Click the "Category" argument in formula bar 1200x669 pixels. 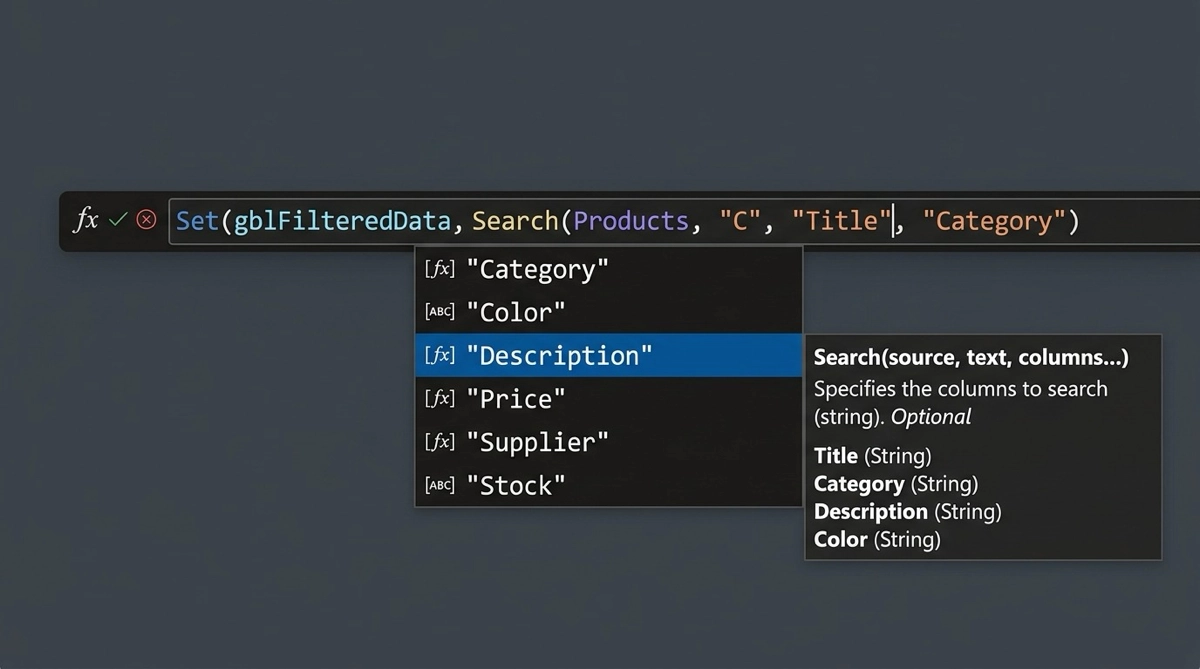pos(993,221)
